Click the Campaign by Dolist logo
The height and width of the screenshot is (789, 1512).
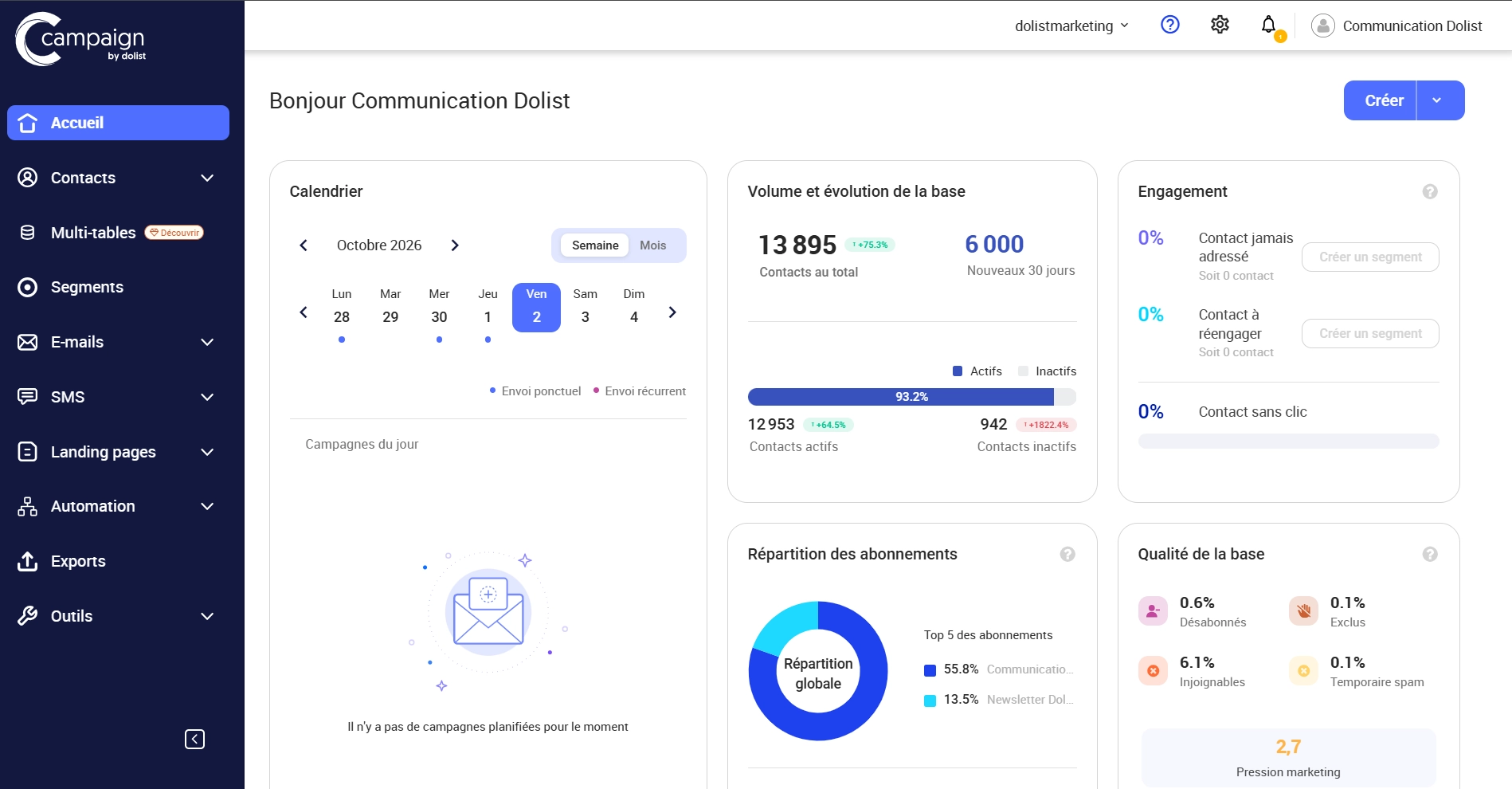80,39
